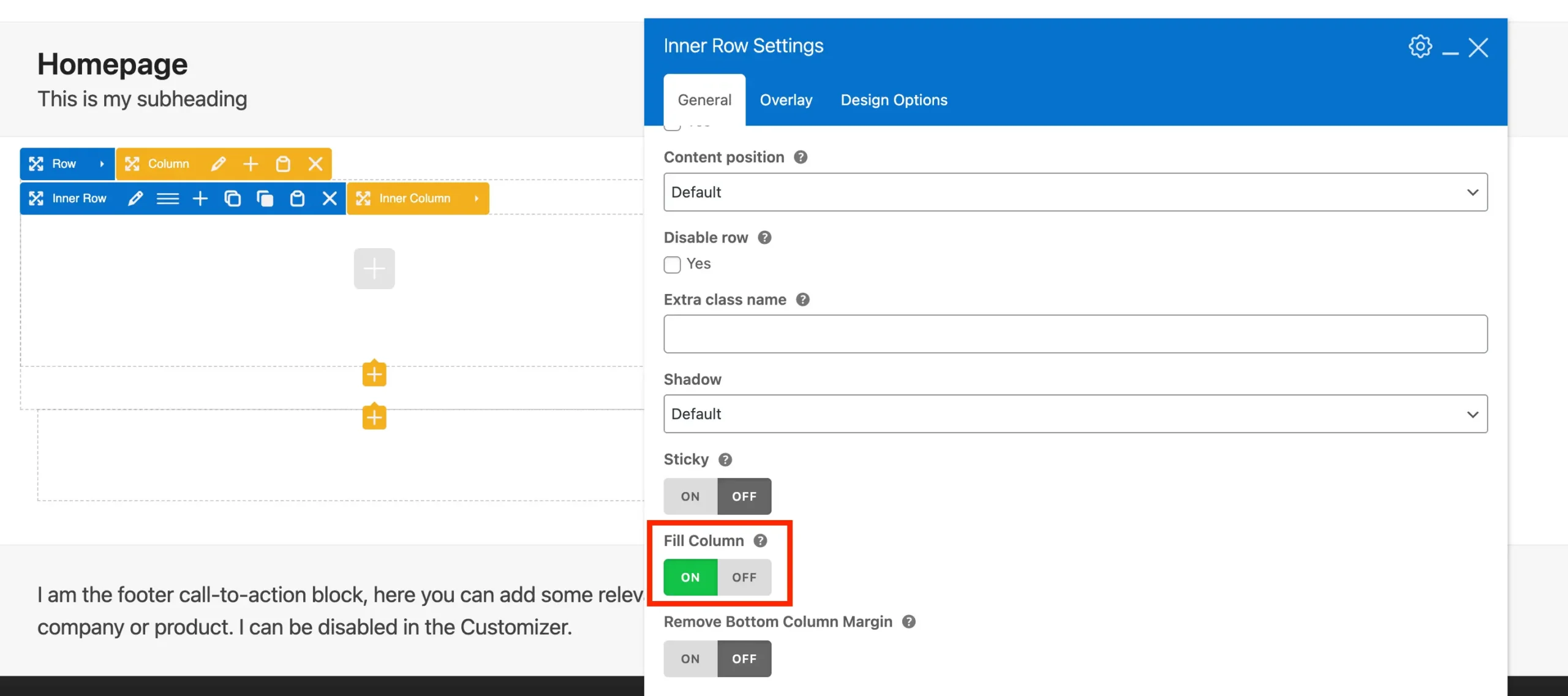Add element to Column with the plus icon
Screen dimensions: 1568x696
tap(251, 164)
